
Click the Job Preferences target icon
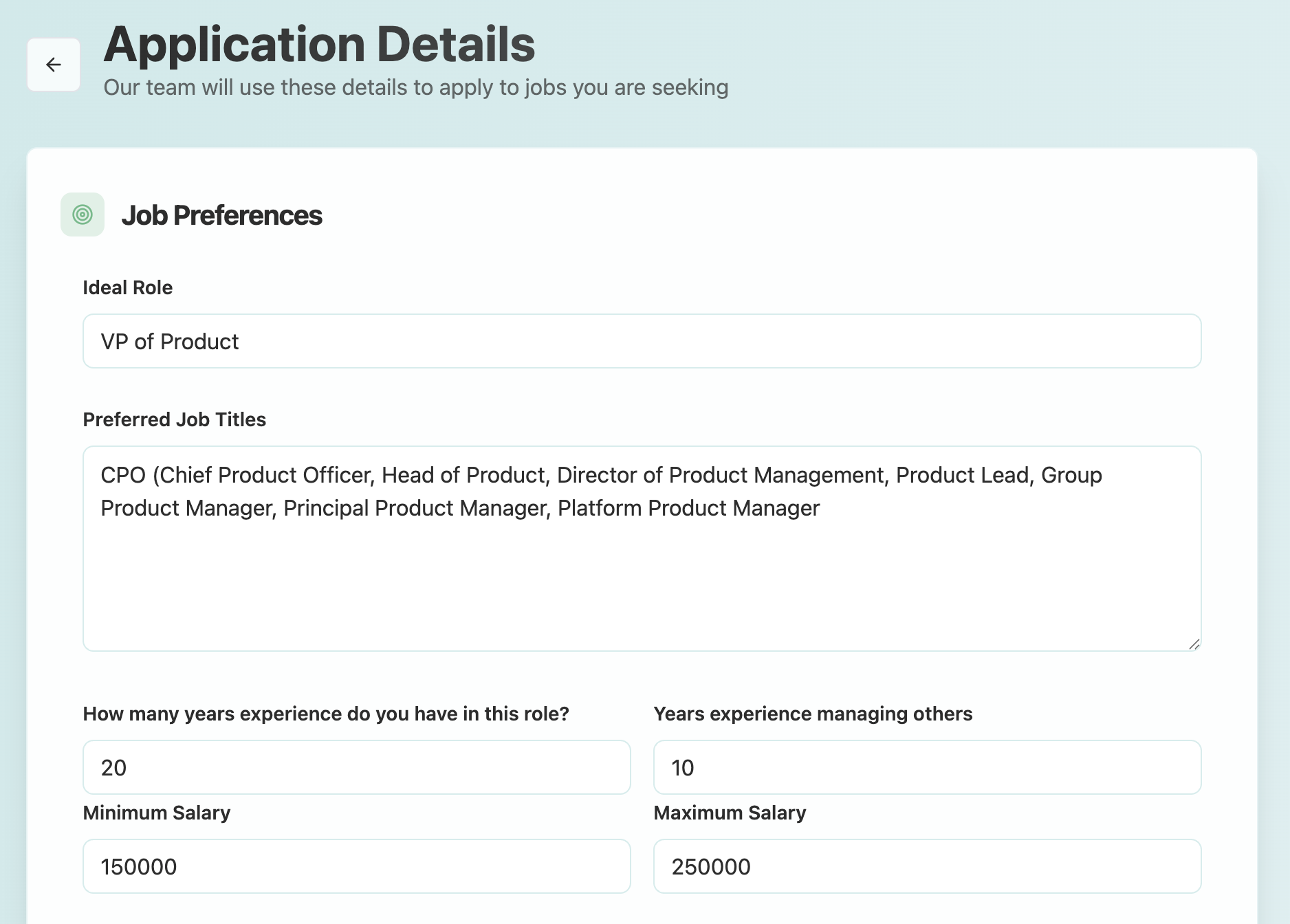[x=83, y=214]
